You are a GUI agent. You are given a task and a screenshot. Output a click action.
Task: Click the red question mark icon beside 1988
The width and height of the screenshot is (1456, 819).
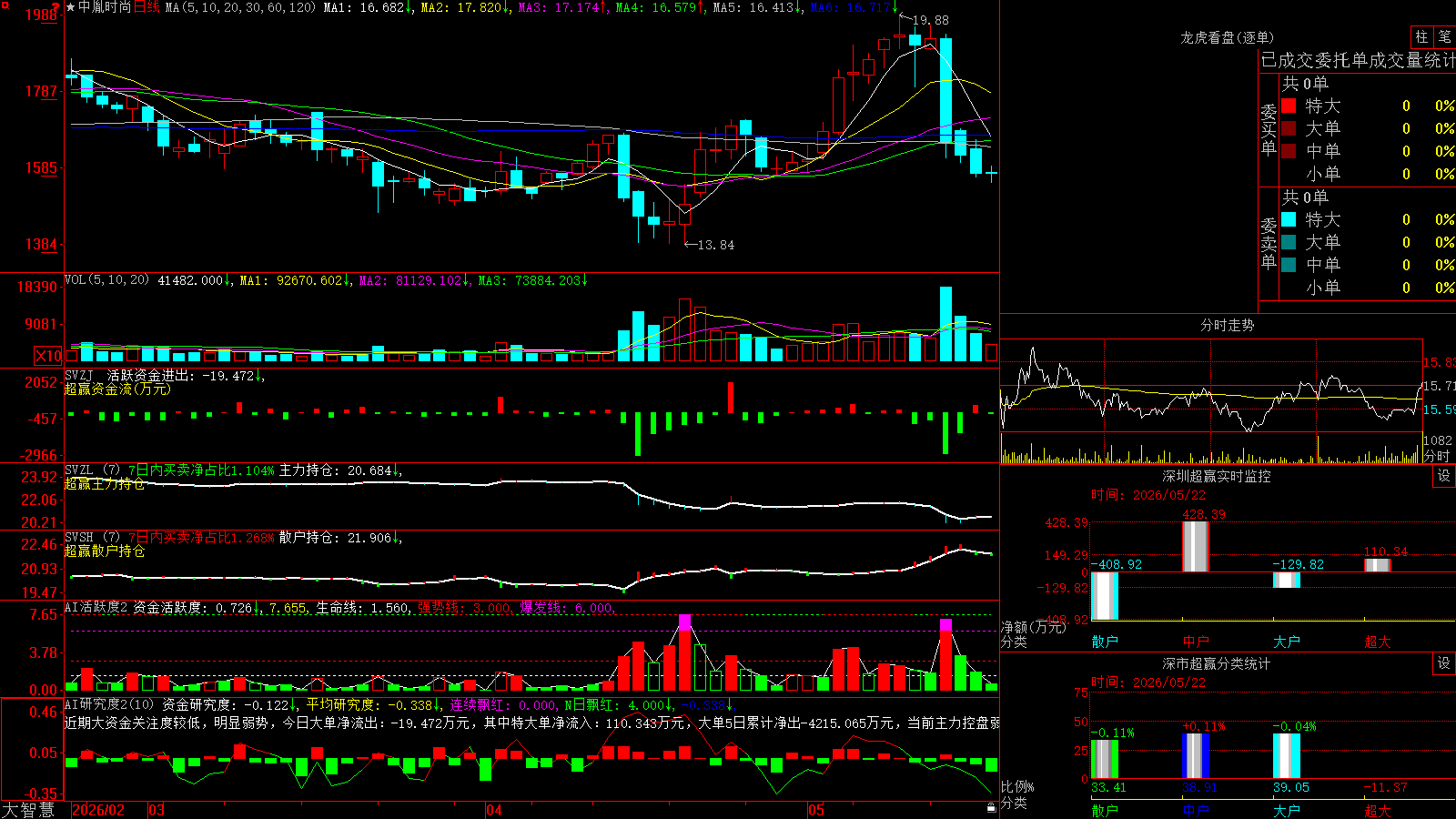[x=56, y=7]
